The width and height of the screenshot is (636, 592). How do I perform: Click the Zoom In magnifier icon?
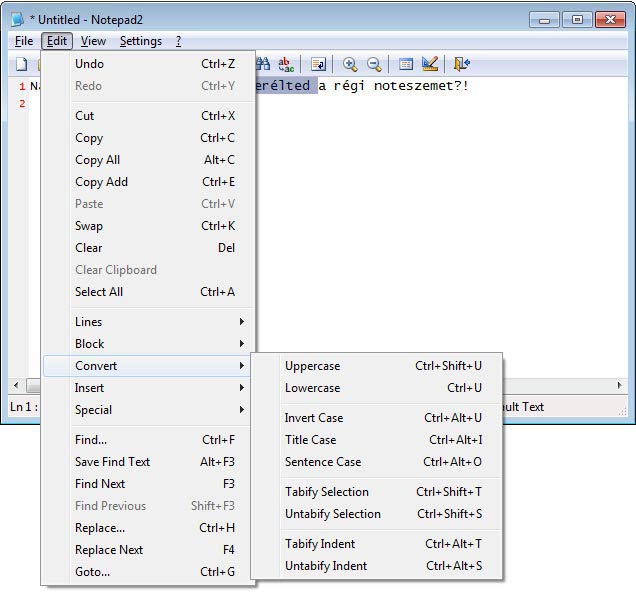350,64
